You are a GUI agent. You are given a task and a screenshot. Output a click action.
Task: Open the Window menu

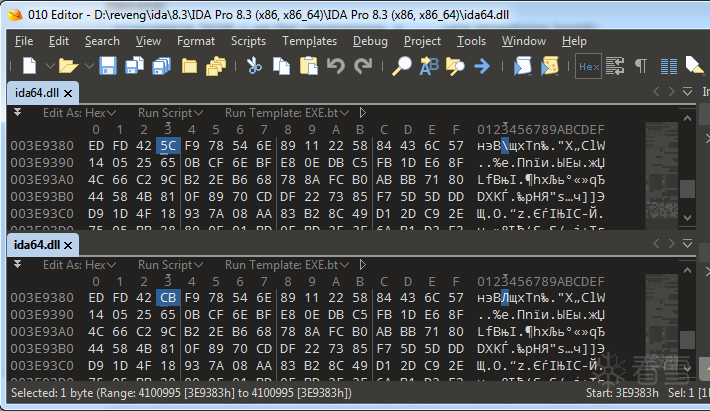coord(524,41)
